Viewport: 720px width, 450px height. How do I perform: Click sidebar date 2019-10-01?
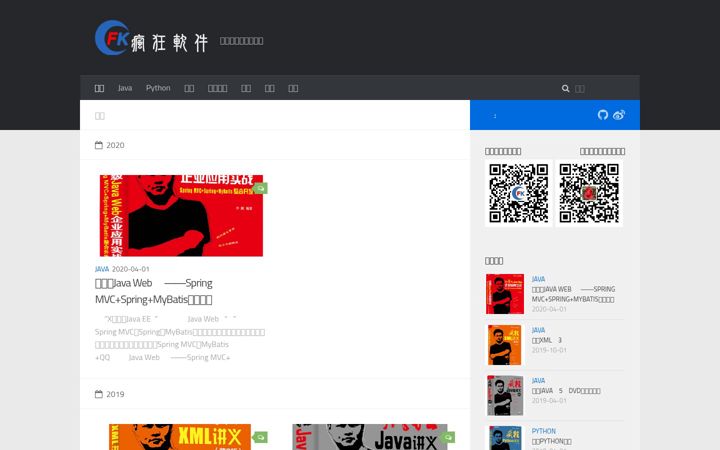click(x=549, y=350)
